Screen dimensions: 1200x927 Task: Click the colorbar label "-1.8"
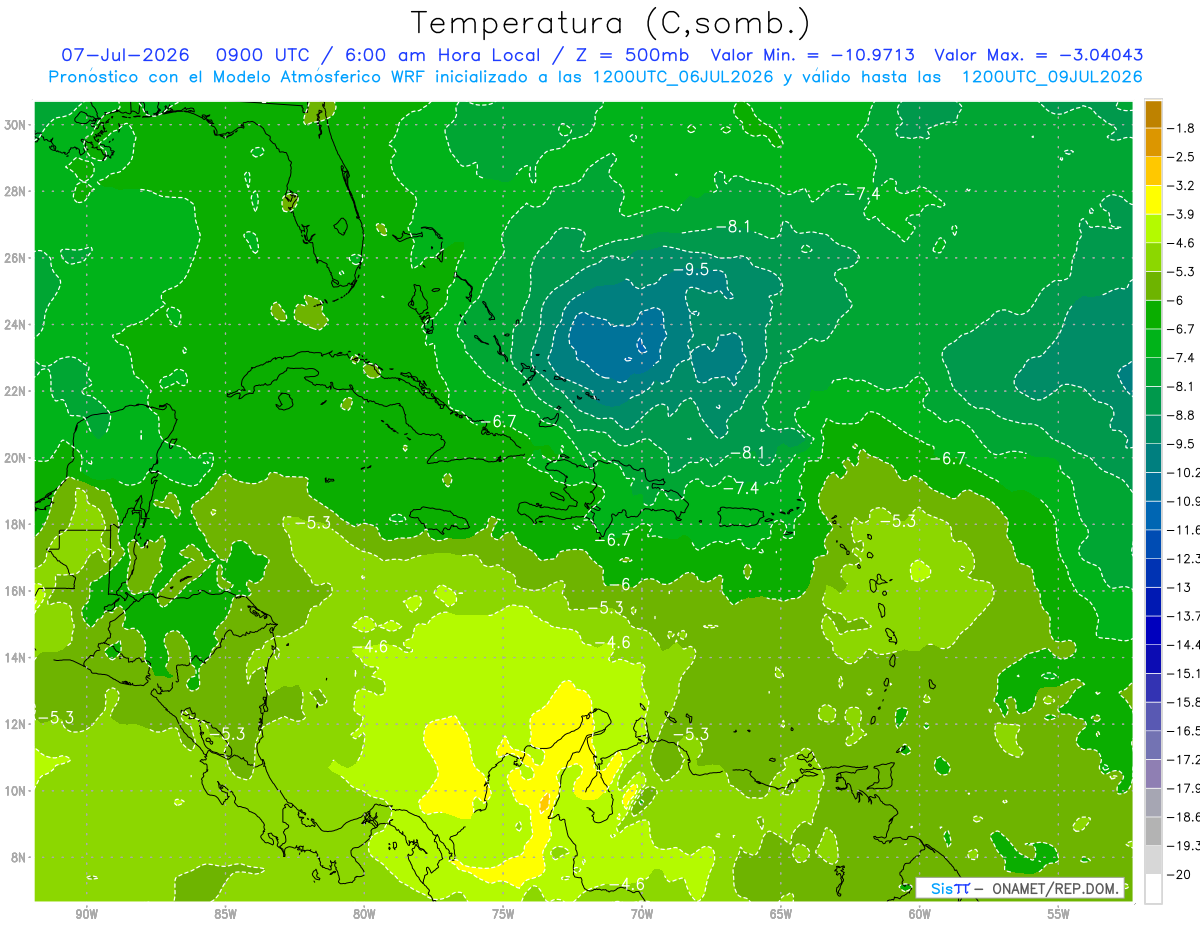click(1183, 128)
